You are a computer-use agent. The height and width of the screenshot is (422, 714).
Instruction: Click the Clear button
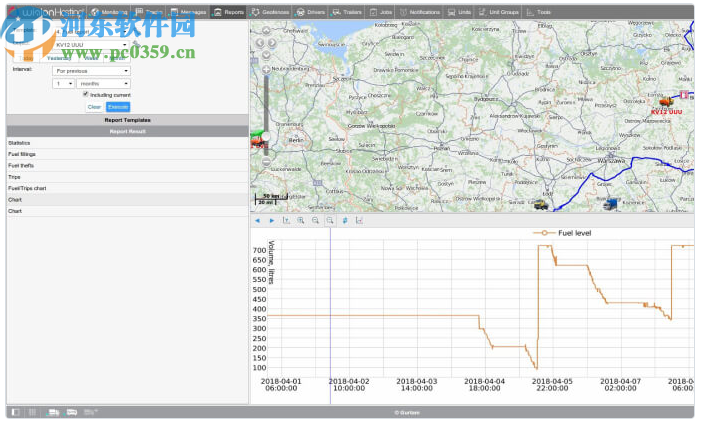point(94,107)
